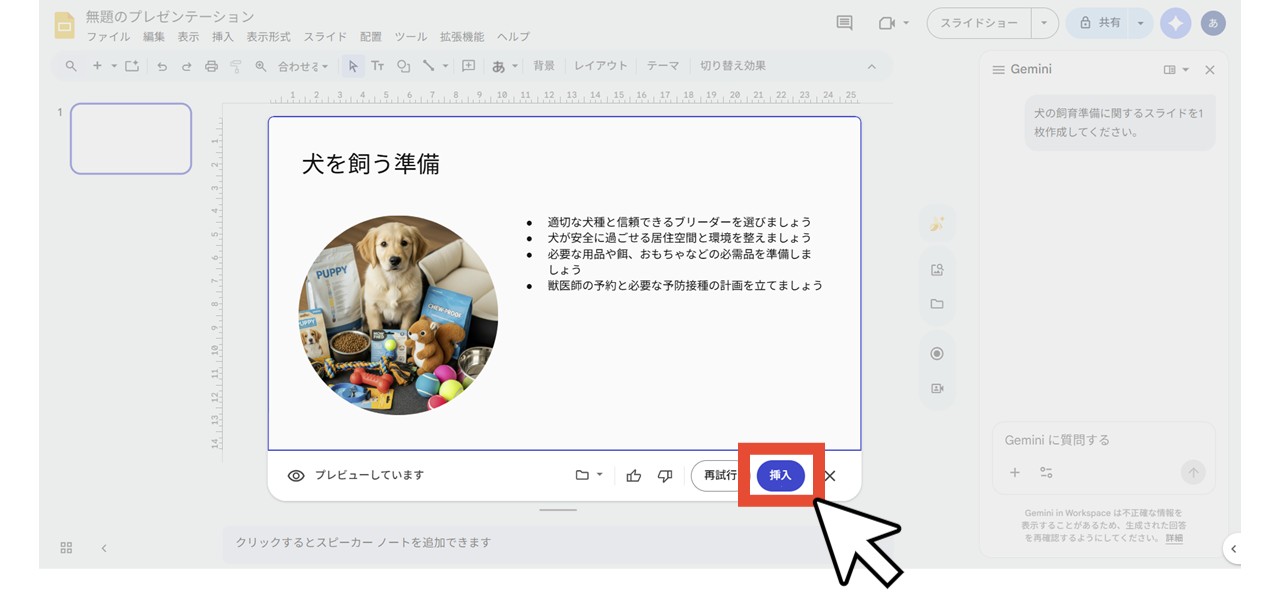Open the スライド menu
Screen dimensions: 1280x593
pyautogui.click(x=325, y=37)
